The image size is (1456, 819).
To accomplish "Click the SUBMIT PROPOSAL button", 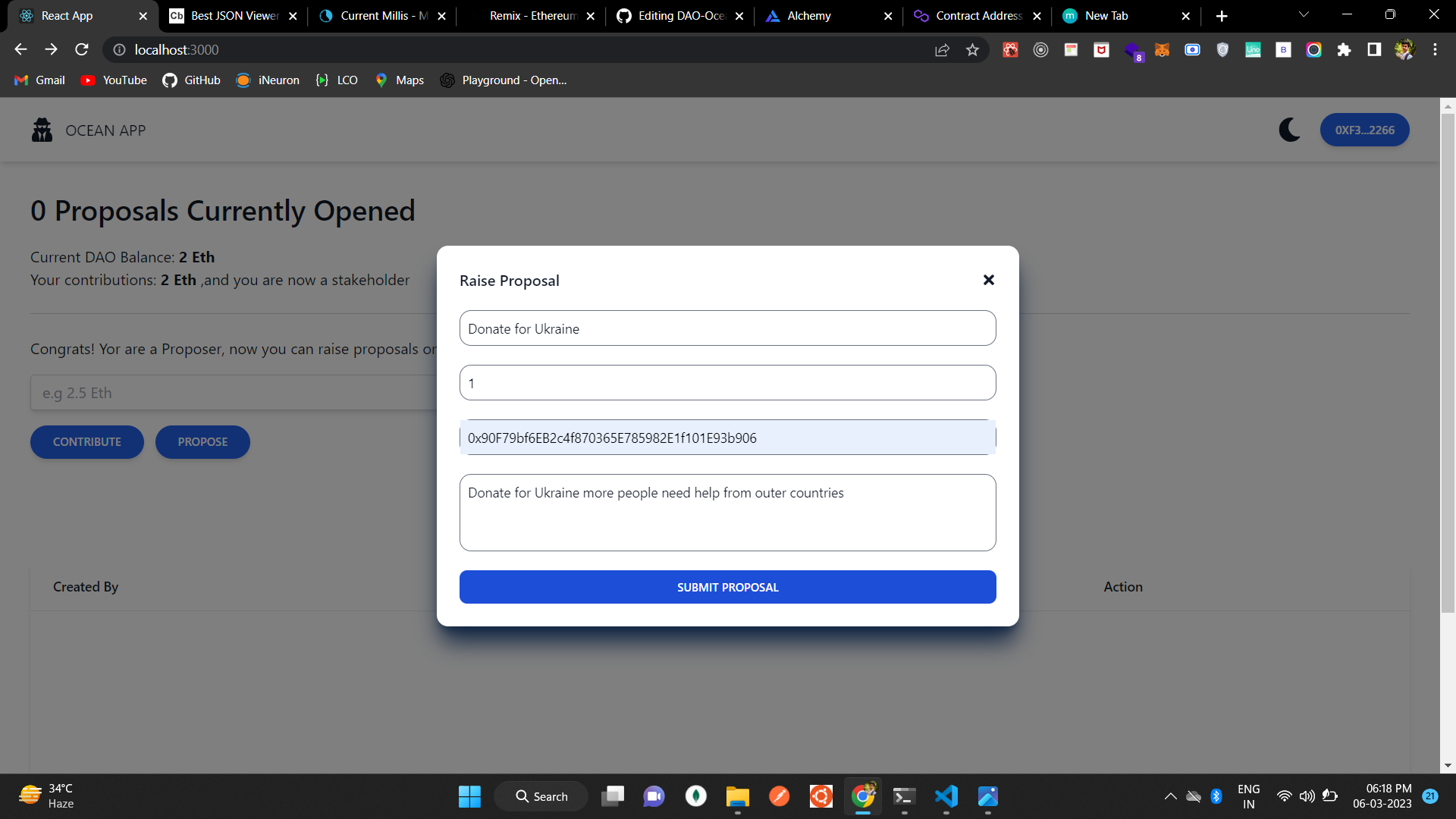I will click(727, 586).
